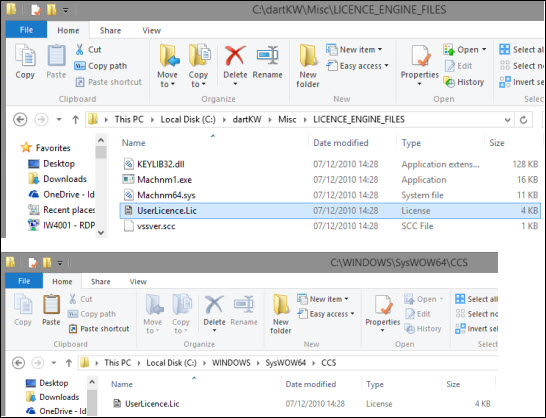Open Downloads in CCS window navigation pane
The image size is (546, 418).
59,397
